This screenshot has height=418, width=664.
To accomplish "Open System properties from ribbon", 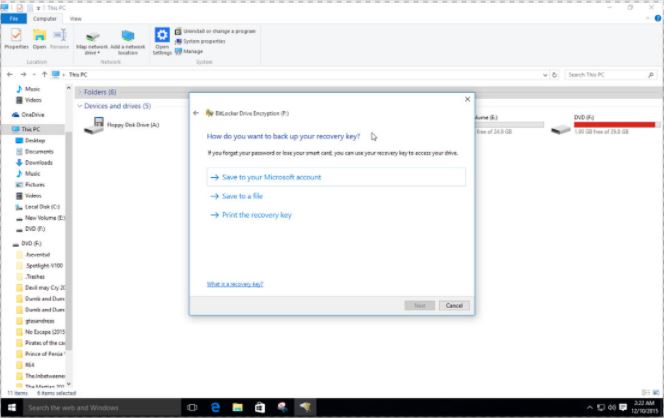I will point(200,41).
